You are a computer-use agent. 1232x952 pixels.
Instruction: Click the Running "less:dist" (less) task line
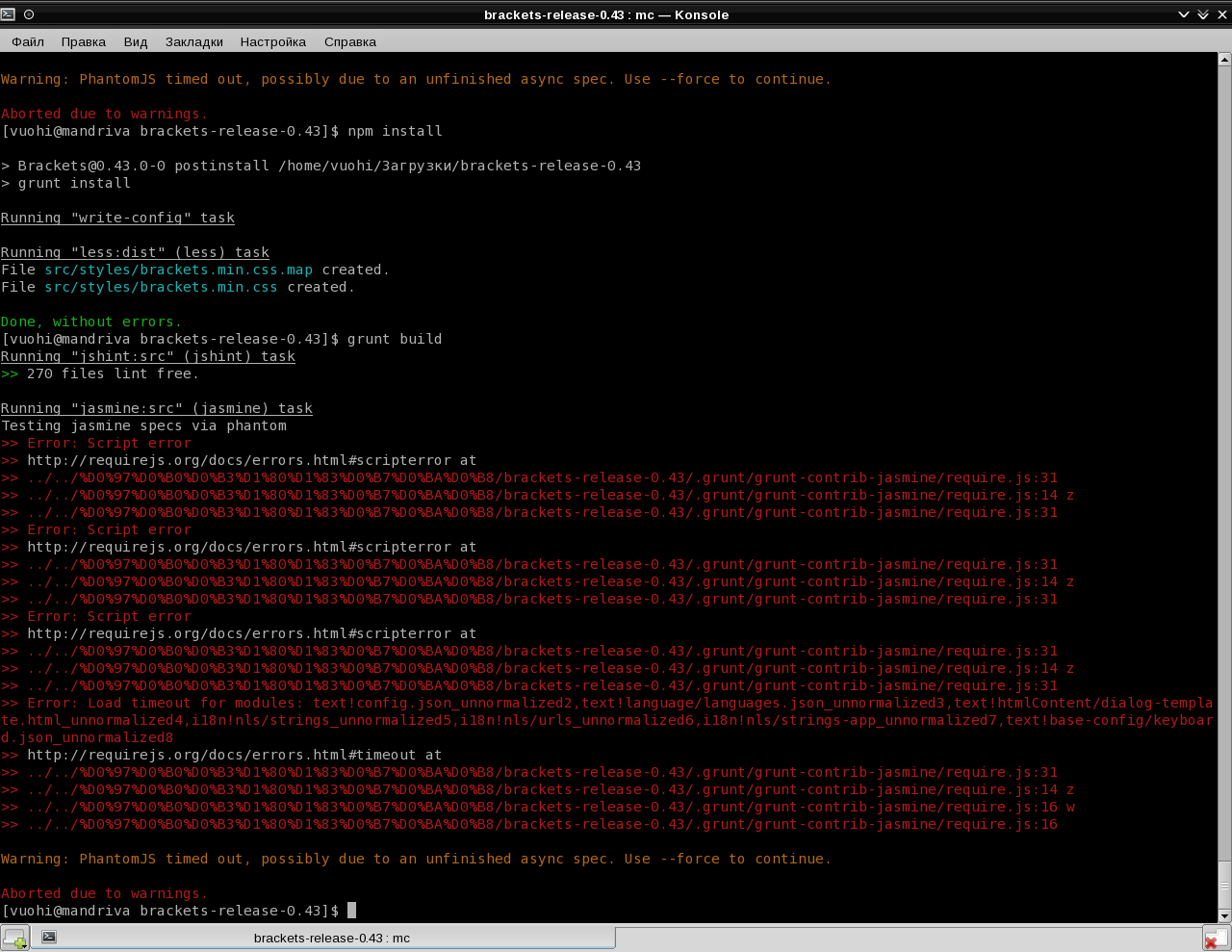pos(135,252)
